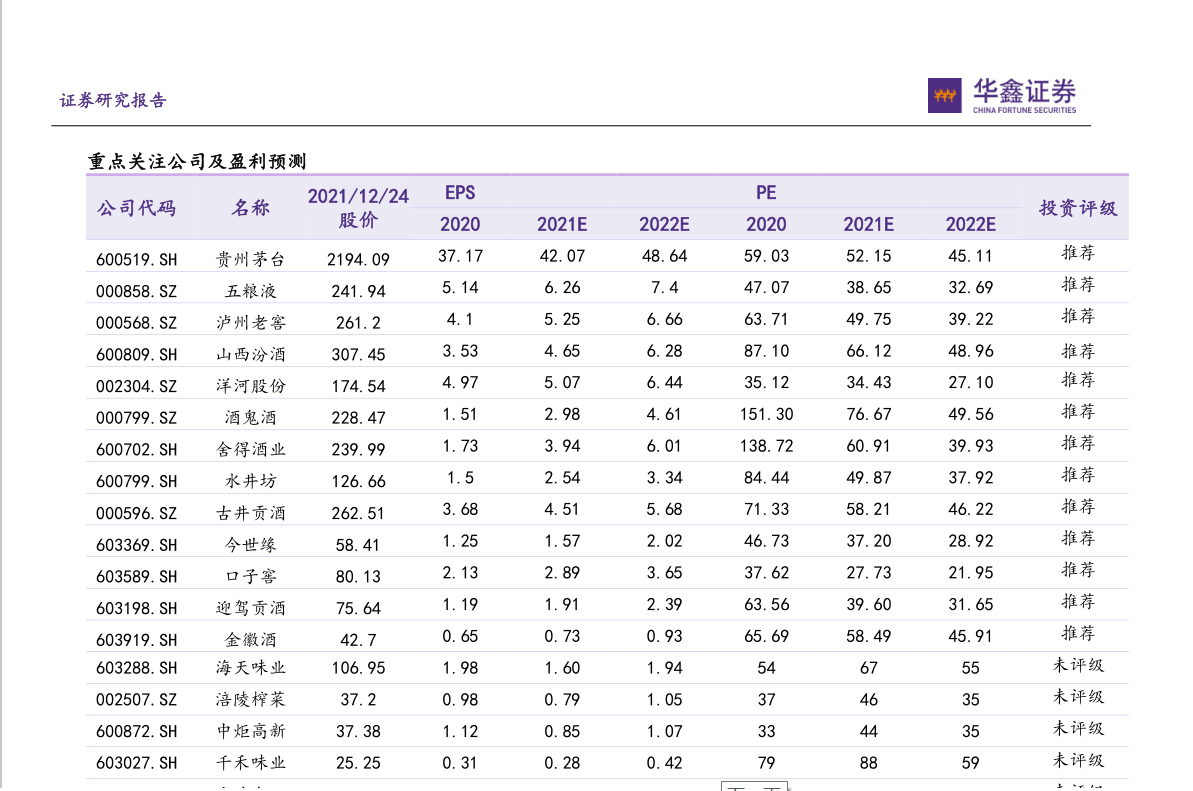Select company name 口子窖

(x=250, y=577)
